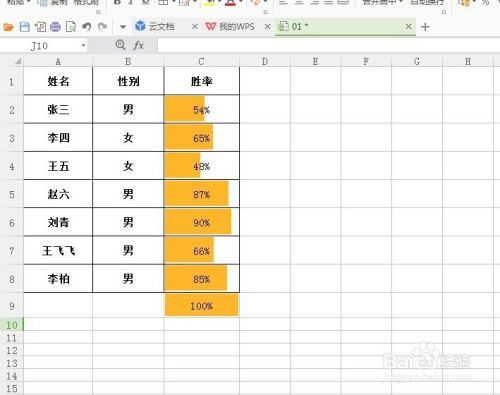Select the 李柏 name cell
The image size is (500, 395).
click(58, 279)
